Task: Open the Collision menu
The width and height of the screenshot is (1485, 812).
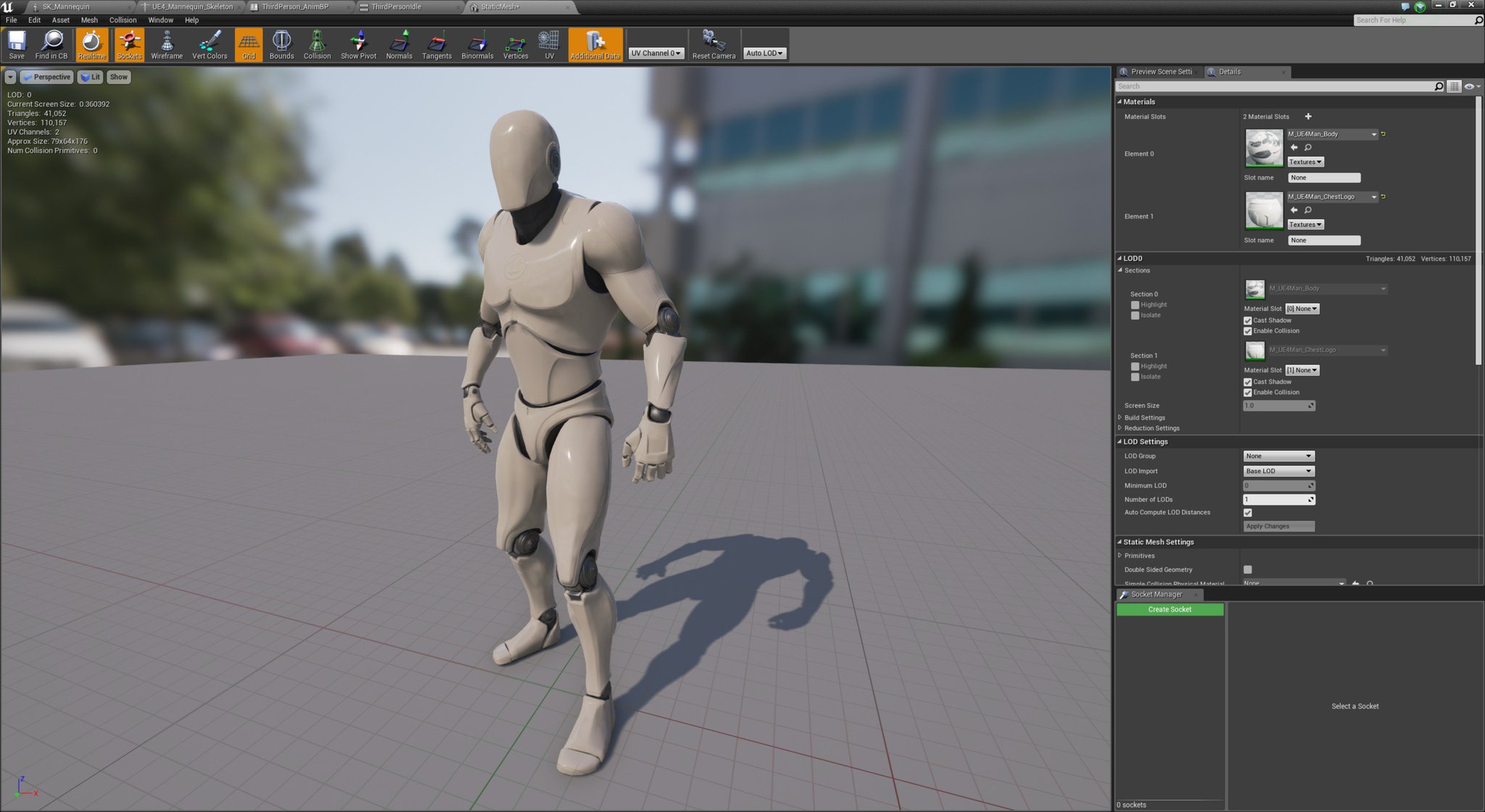Action: pyautogui.click(x=123, y=20)
